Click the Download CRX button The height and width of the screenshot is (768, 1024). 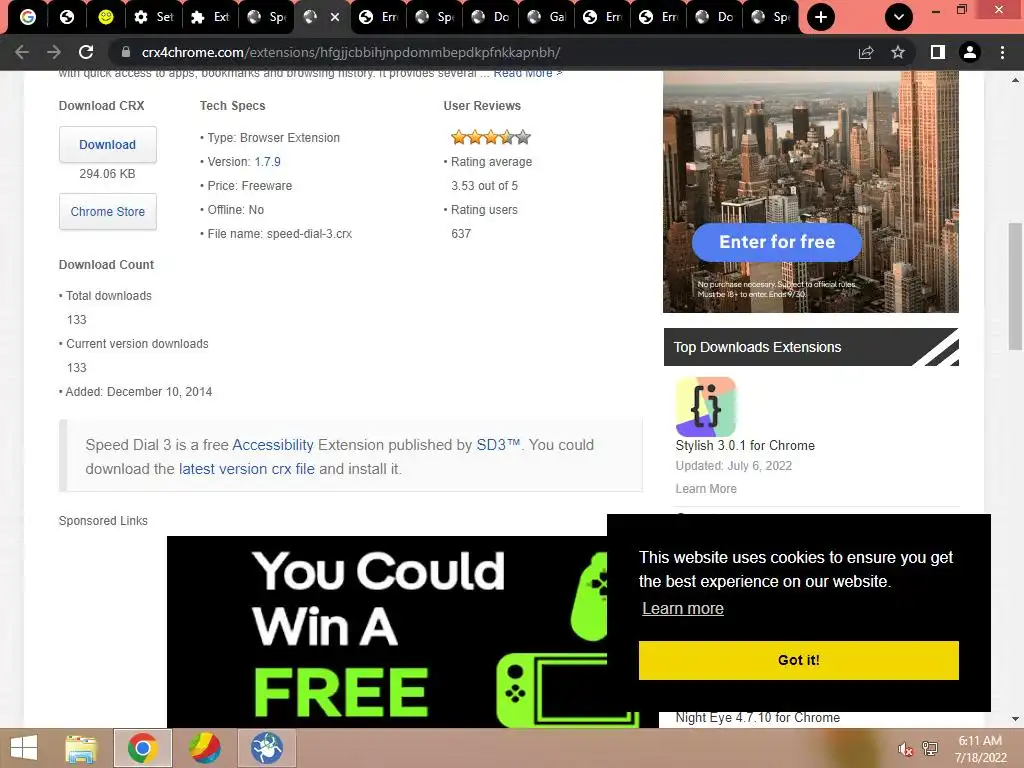pos(108,144)
